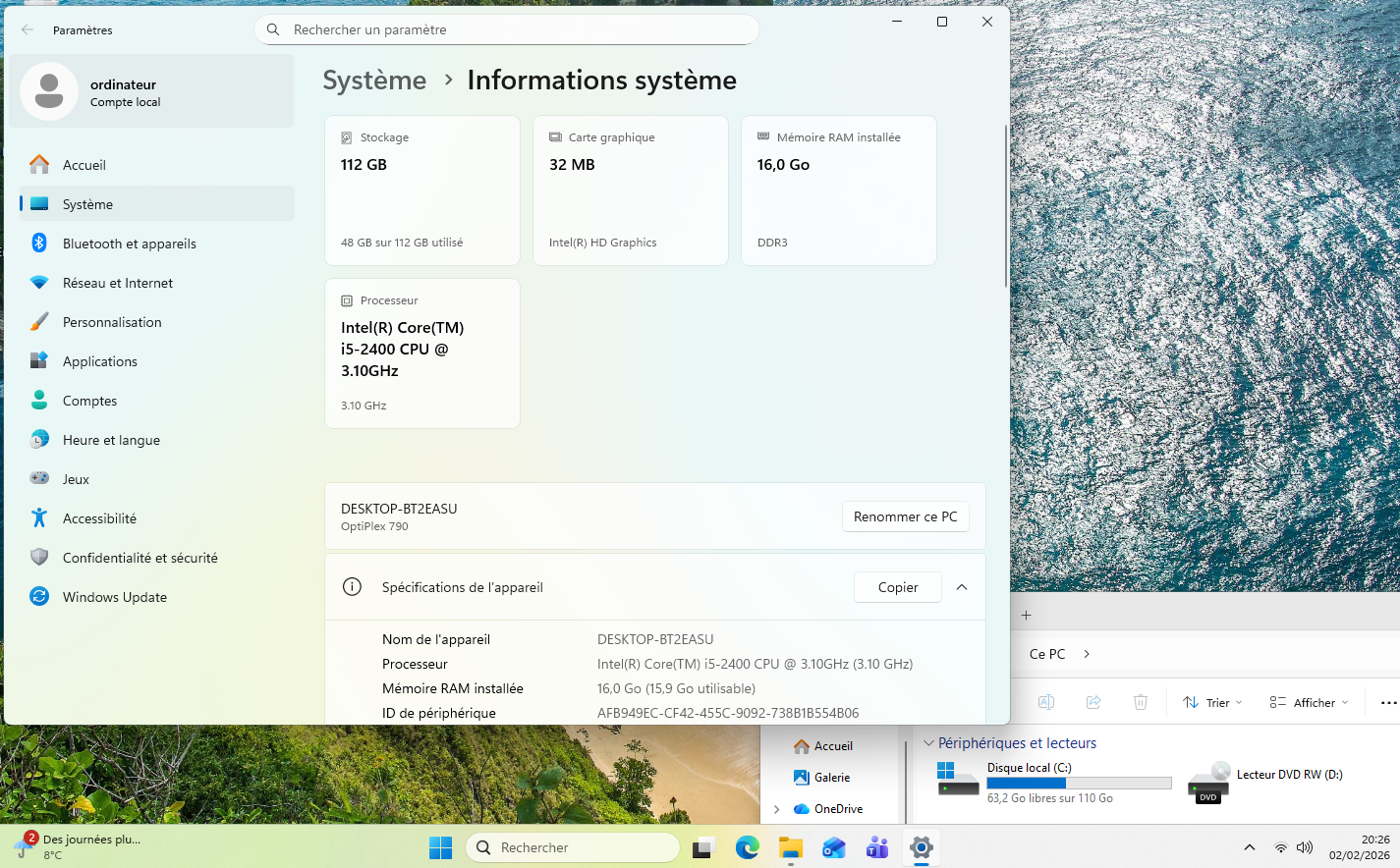Open Bluetooth et appareils settings

[129, 244]
